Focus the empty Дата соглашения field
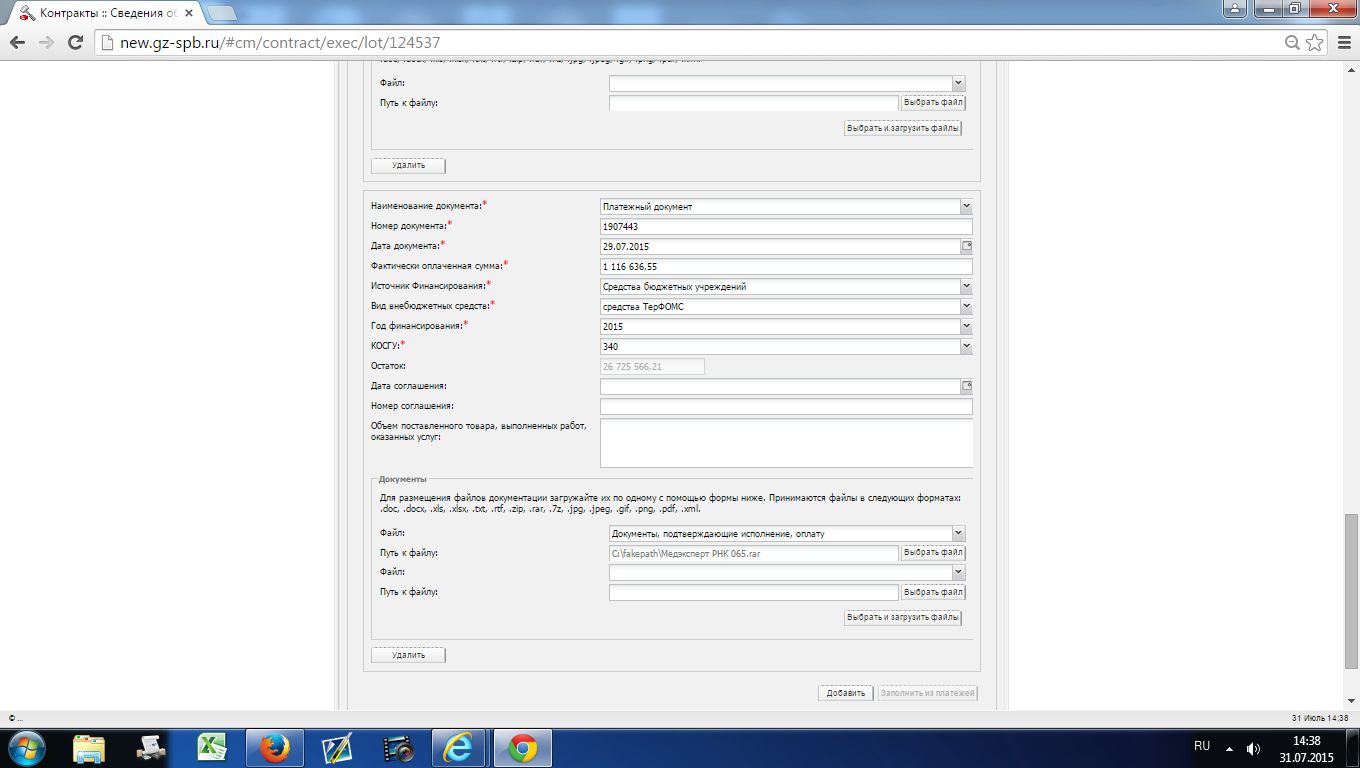The image size is (1360, 768). coord(780,386)
